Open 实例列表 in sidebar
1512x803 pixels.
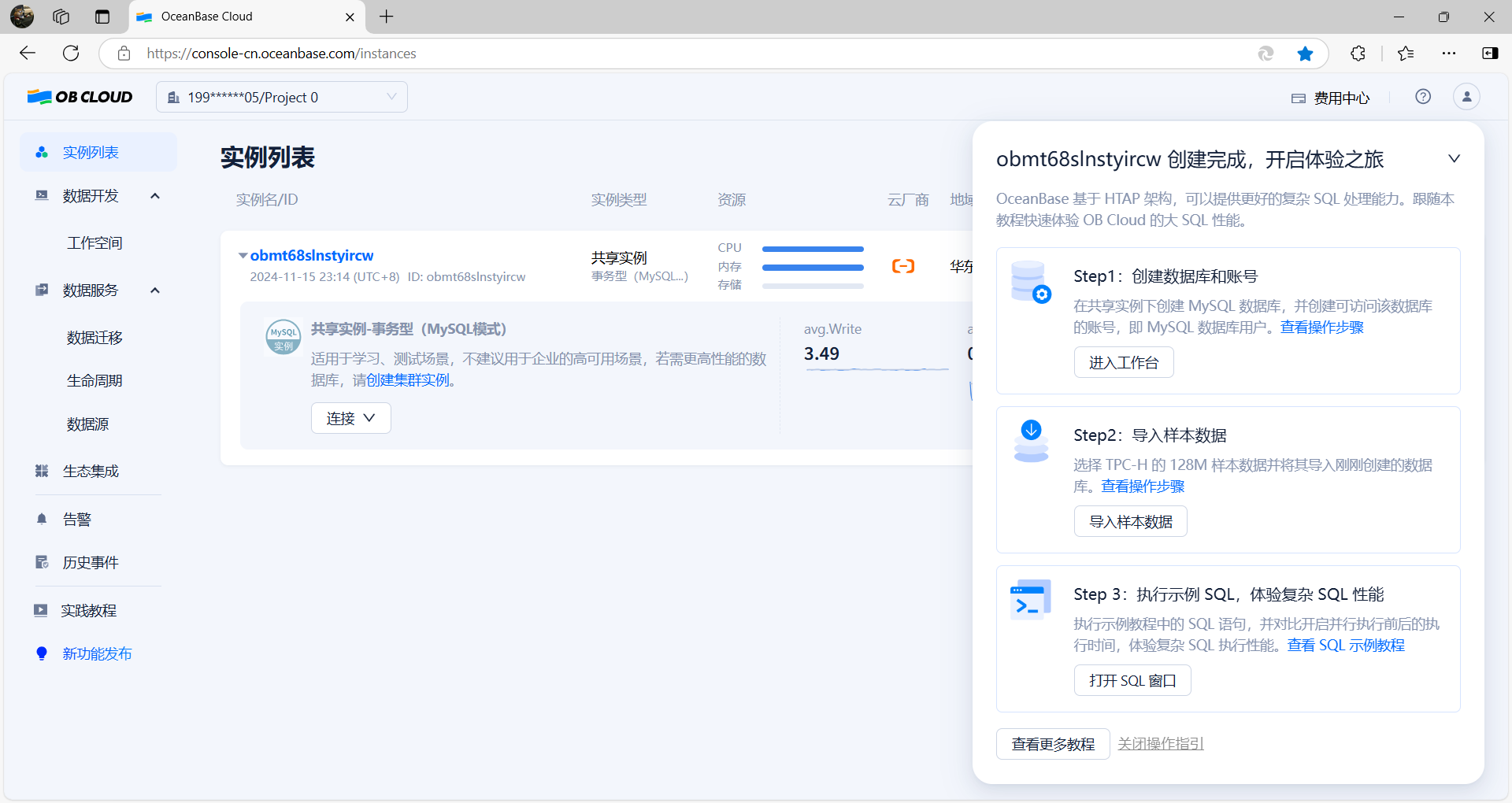(x=98, y=152)
